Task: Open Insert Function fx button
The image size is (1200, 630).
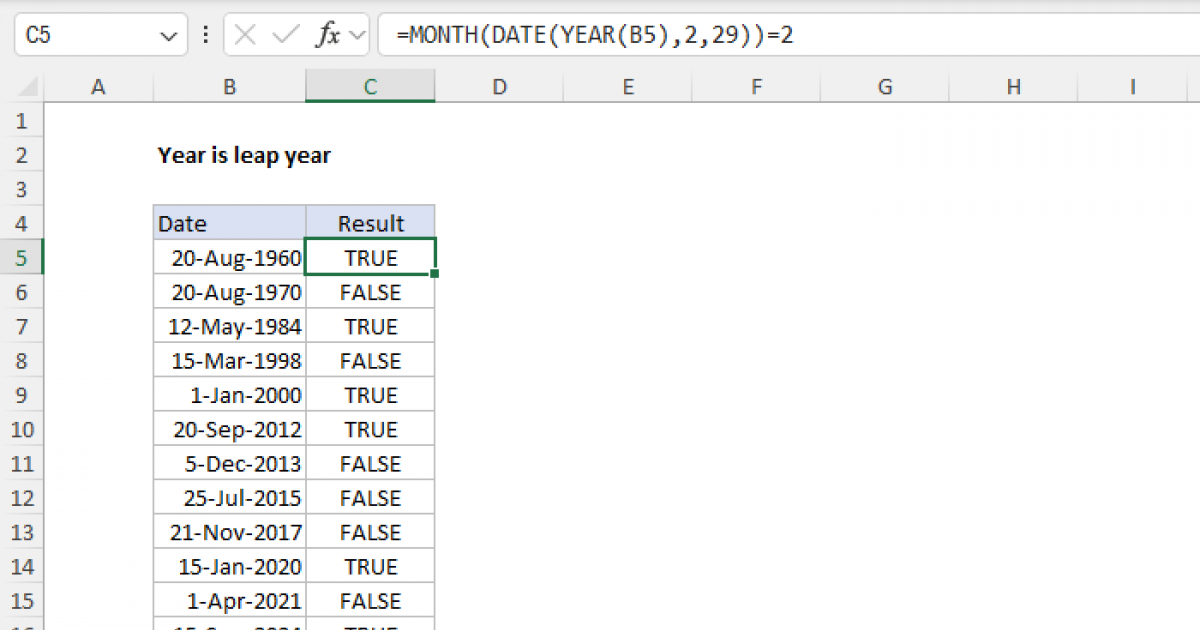Action: pyautogui.click(x=327, y=36)
